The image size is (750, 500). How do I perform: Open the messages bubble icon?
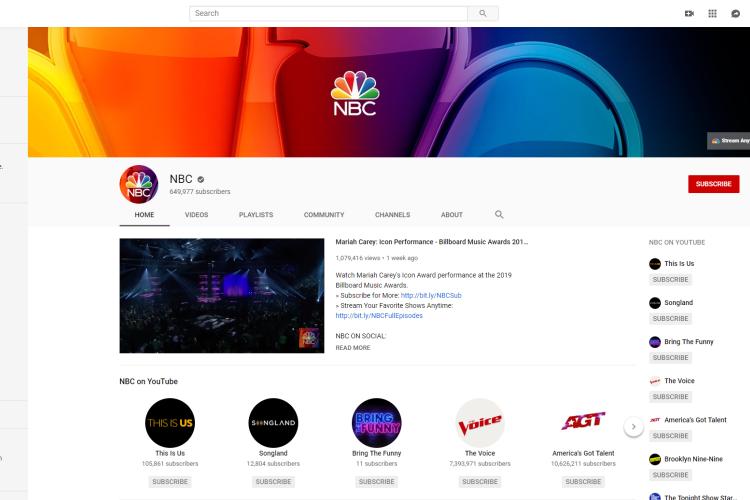click(736, 13)
